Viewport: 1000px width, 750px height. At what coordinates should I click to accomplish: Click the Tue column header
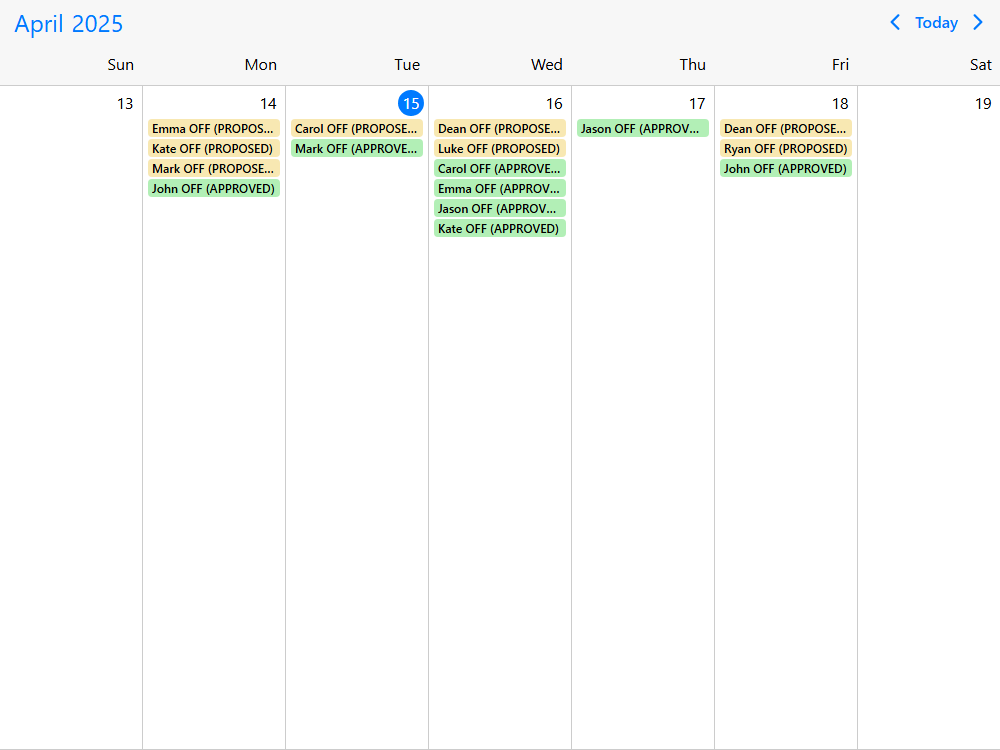tap(407, 64)
